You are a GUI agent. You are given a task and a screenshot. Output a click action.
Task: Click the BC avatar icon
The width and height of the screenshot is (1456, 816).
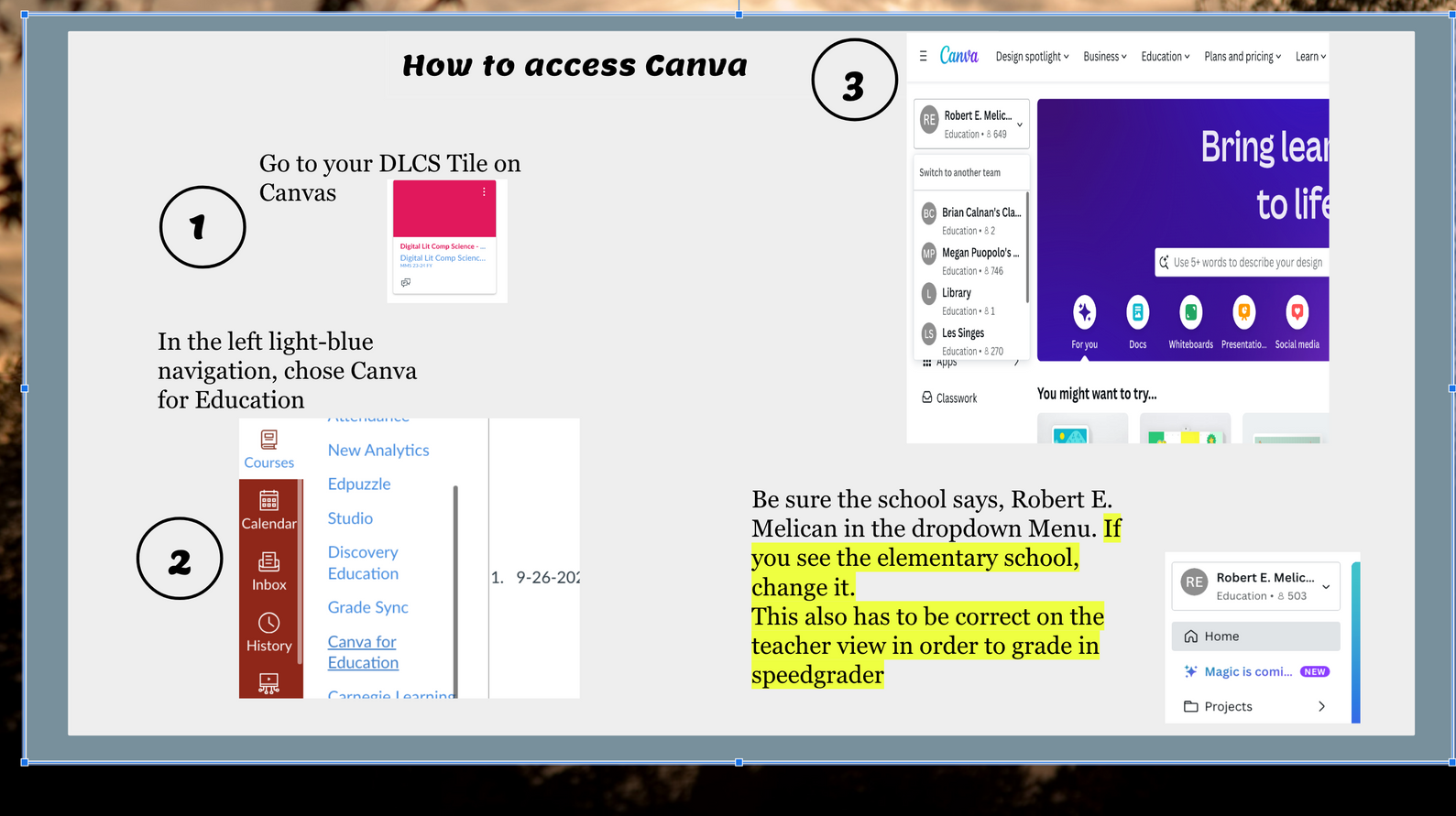coord(929,213)
